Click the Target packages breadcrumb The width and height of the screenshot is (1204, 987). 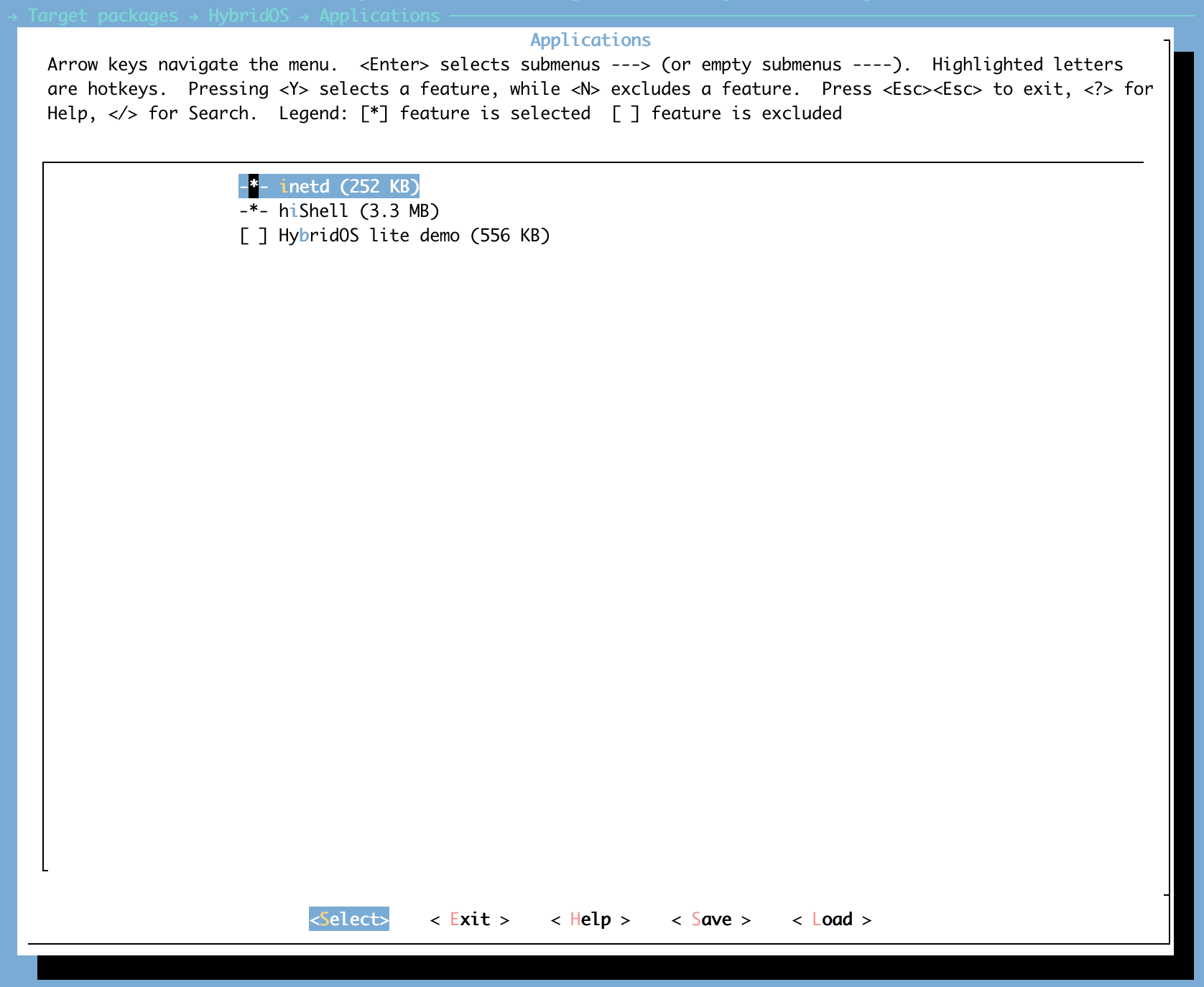[103, 15]
